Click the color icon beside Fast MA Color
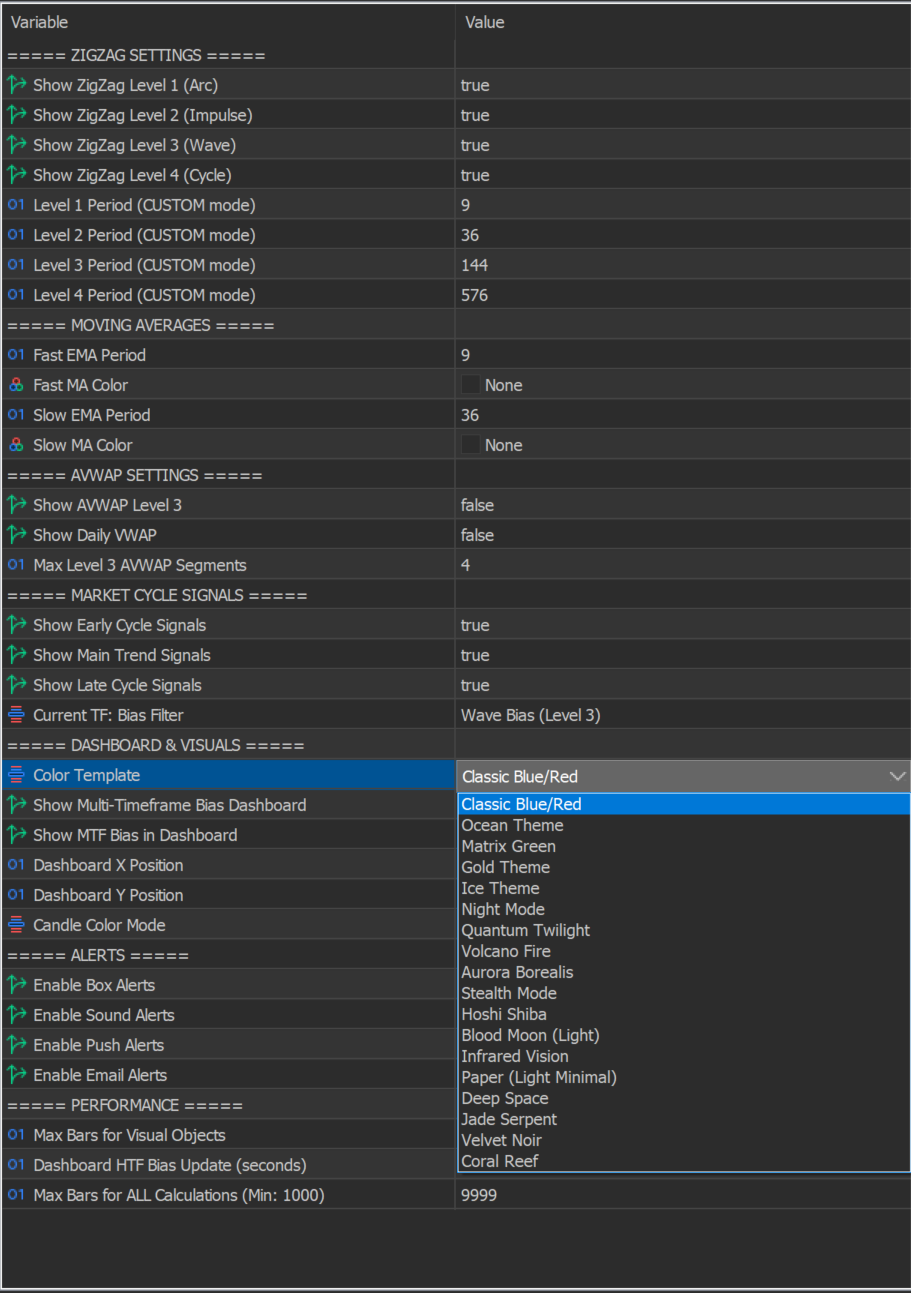This screenshot has width=911, height=1293. pos(17,385)
